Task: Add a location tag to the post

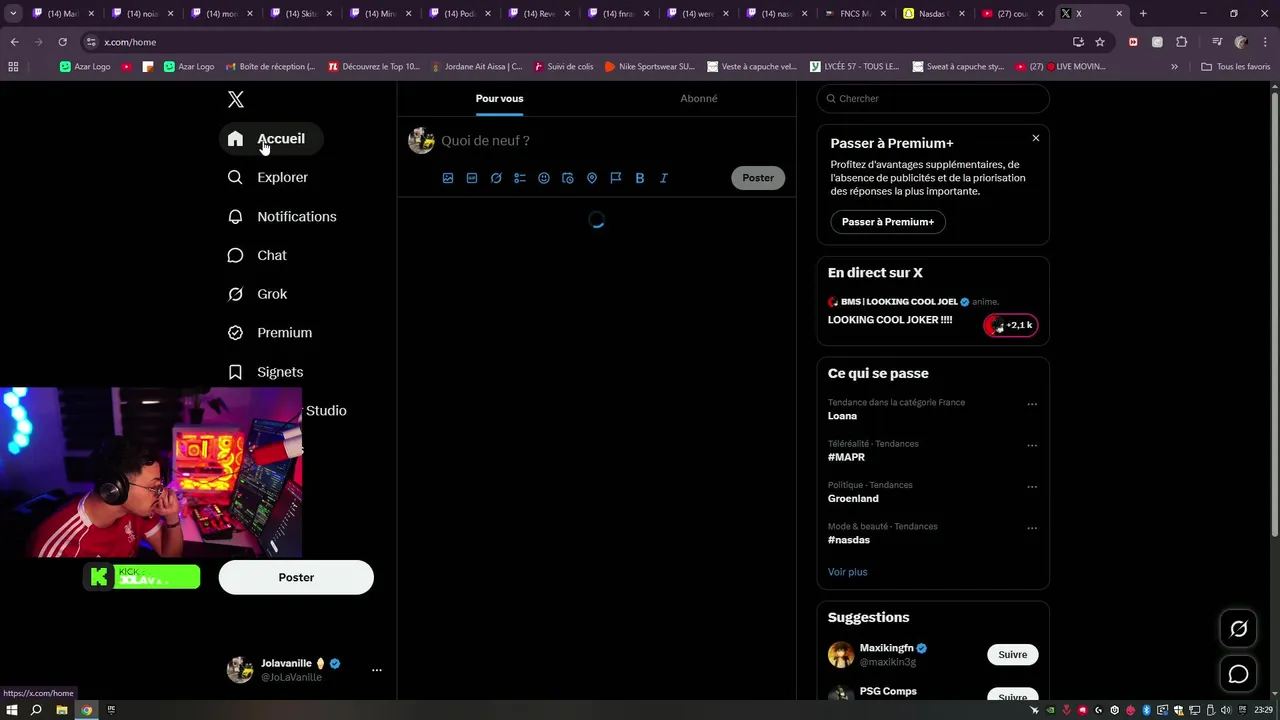Action: tap(592, 178)
